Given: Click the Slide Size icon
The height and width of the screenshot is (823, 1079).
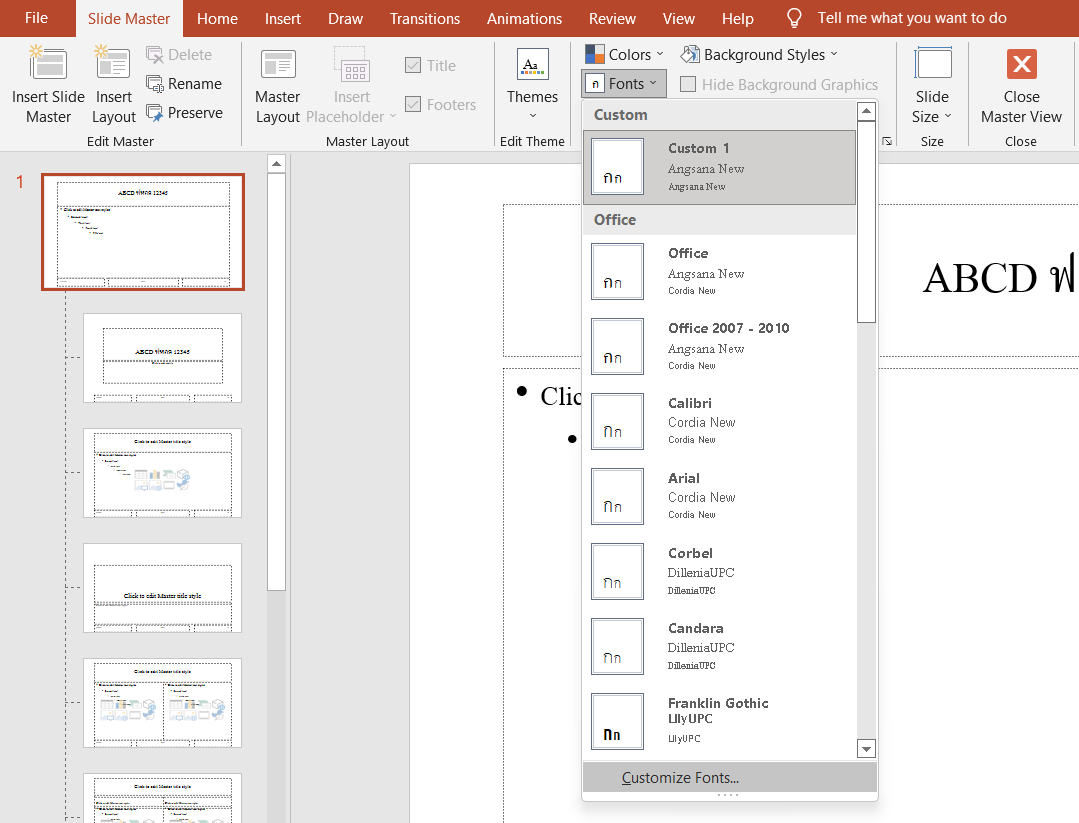Looking at the screenshot, I should pos(932,63).
